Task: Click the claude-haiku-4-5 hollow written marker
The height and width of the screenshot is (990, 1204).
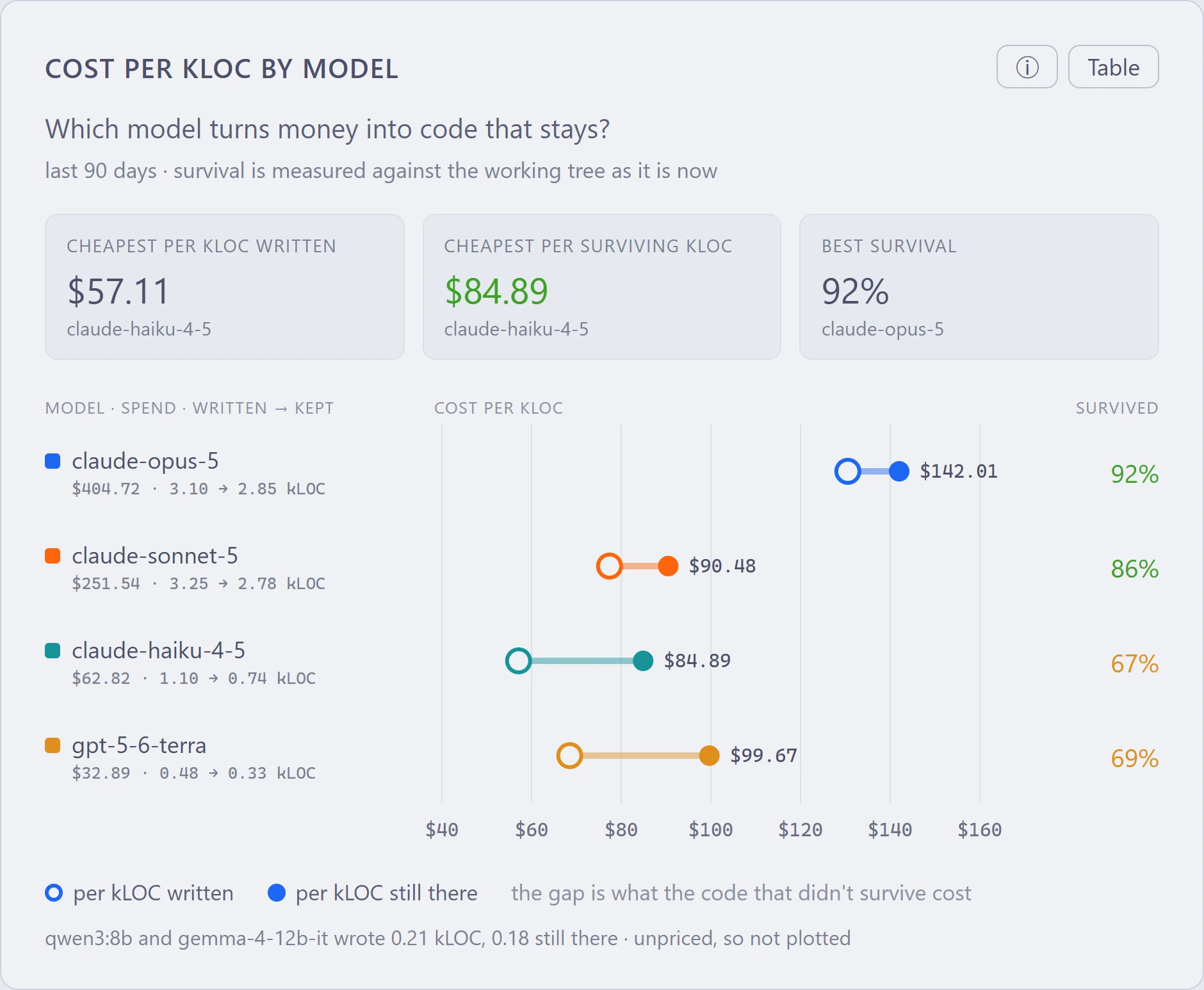Action: [518, 661]
